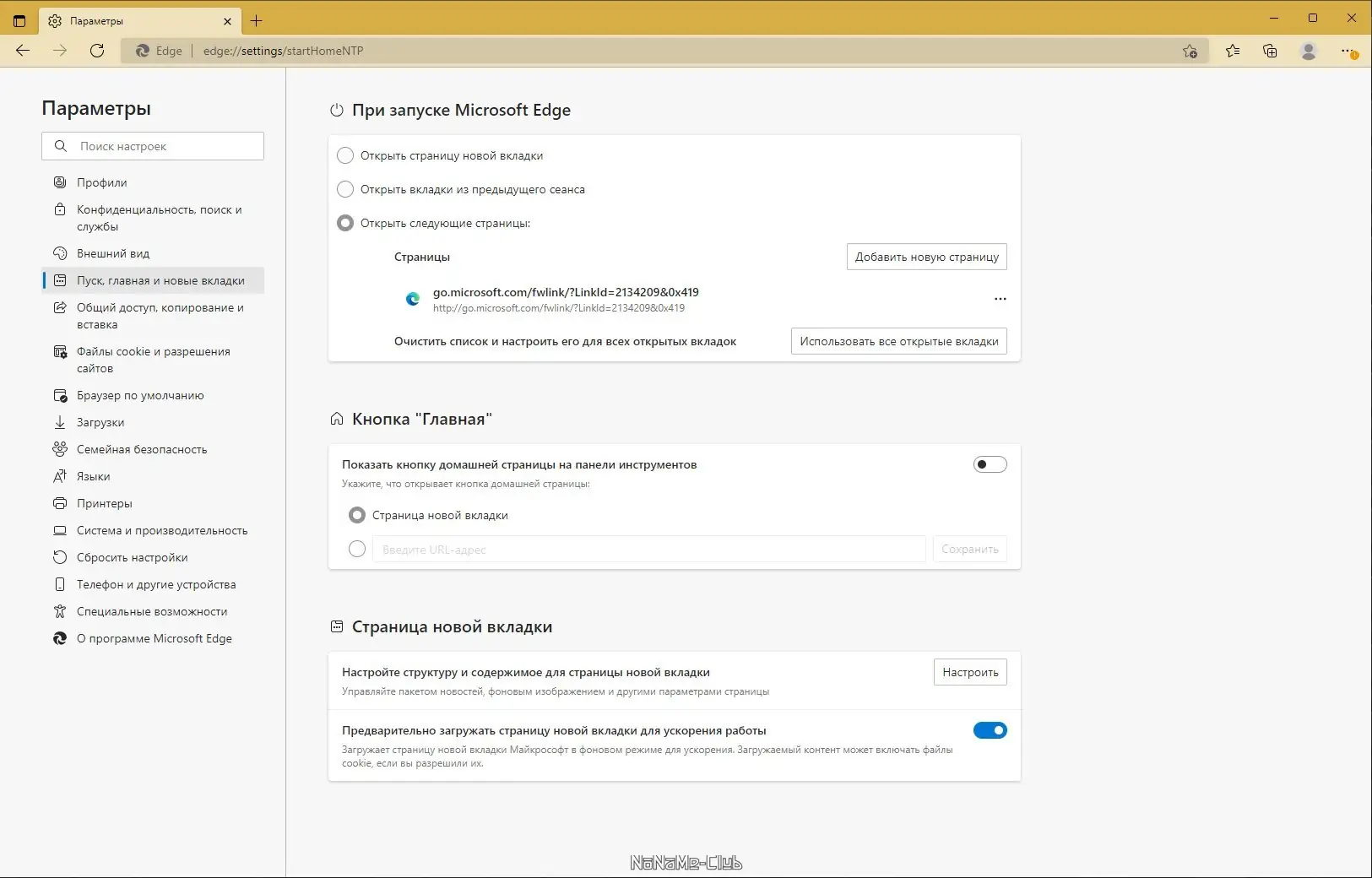Open "Внешний вид" settings section
The height and width of the screenshot is (878, 1372).
[x=113, y=253]
